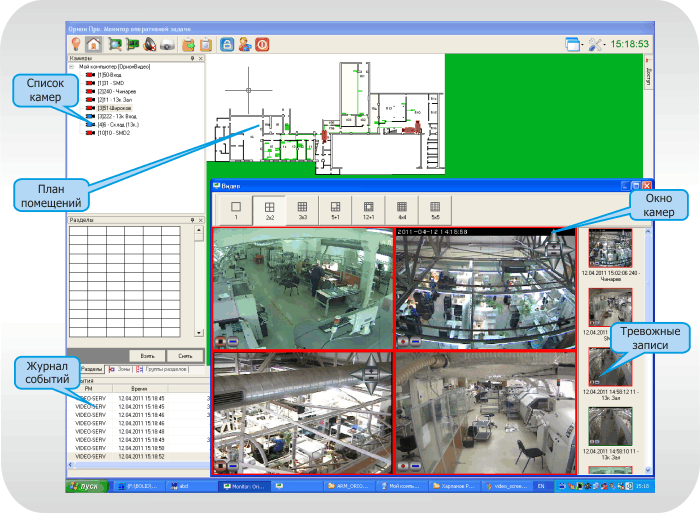Switch to the Разделы tab
The image size is (700, 513).
[x=92, y=369]
